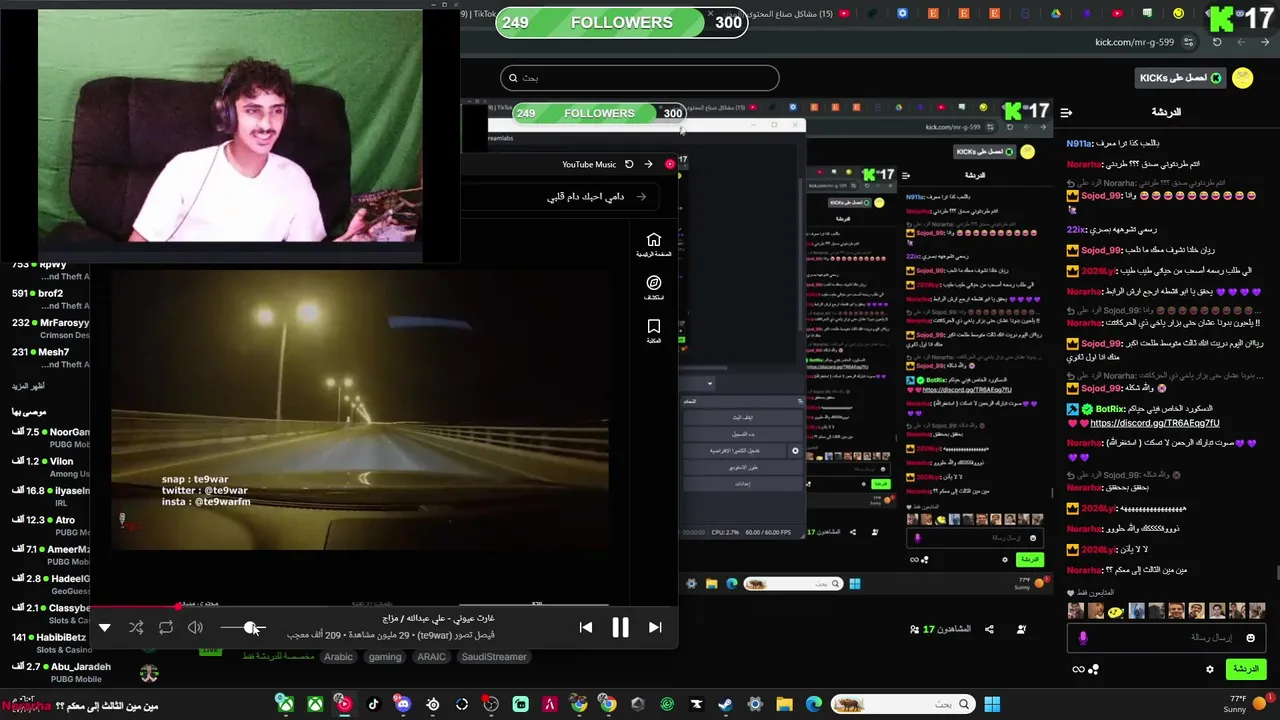Click the user icon right of share
The width and height of the screenshot is (1280, 720).
1021,629
